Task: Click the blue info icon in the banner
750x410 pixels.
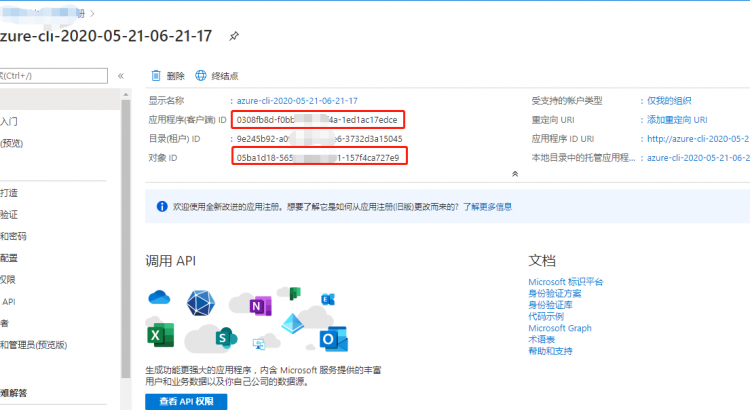Action: coord(162,206)
